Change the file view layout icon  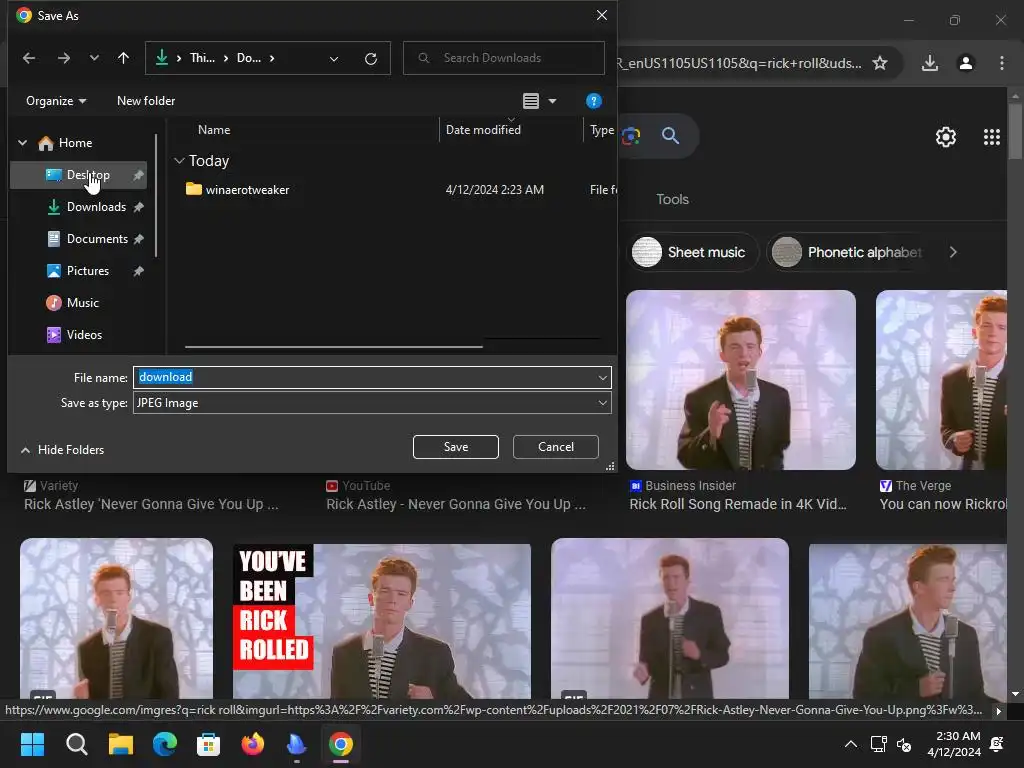click(531, 101)
